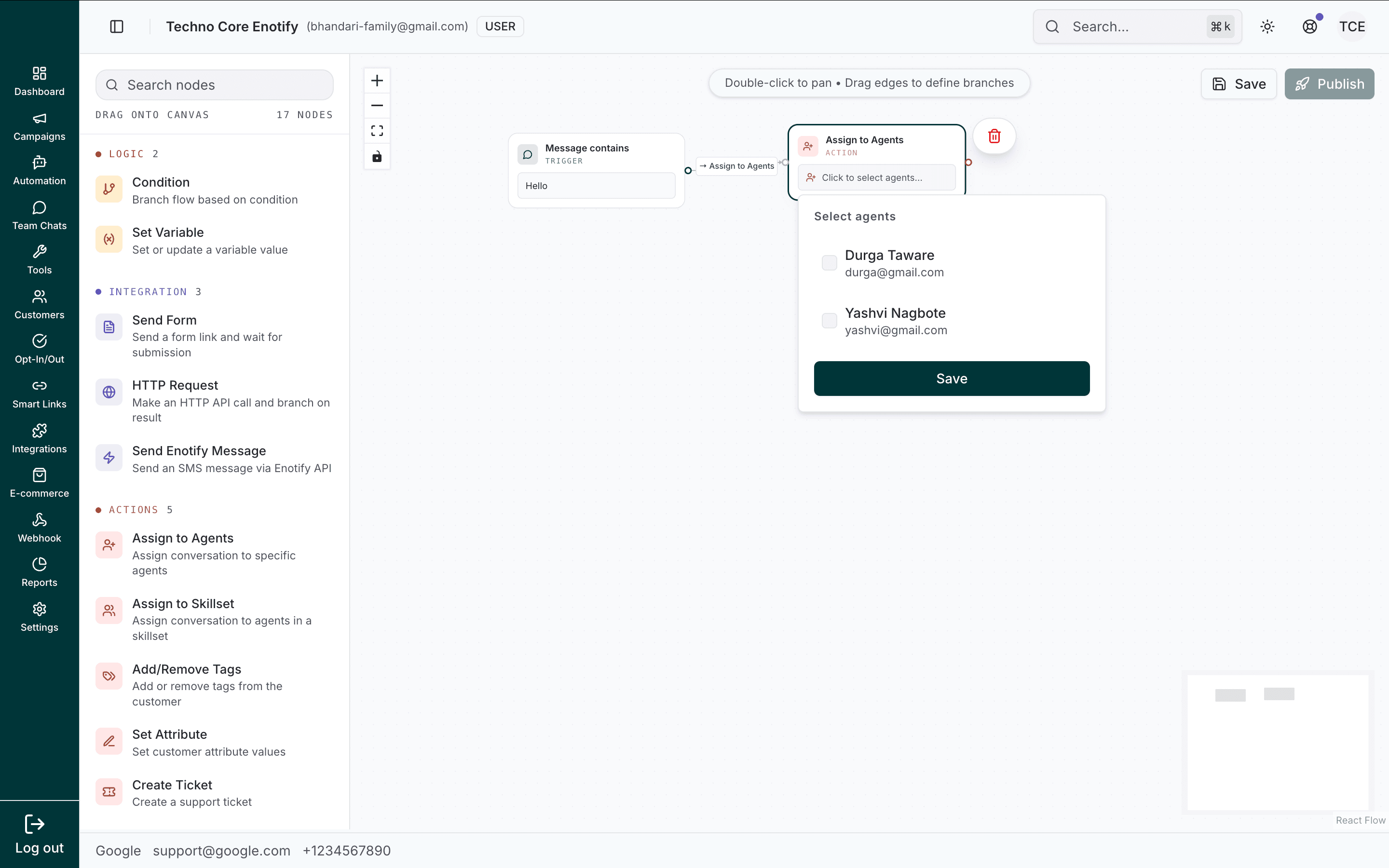1389x868 pixels.
Task: Open the help lifebuoy icon
Action: tap(1310, 27)
